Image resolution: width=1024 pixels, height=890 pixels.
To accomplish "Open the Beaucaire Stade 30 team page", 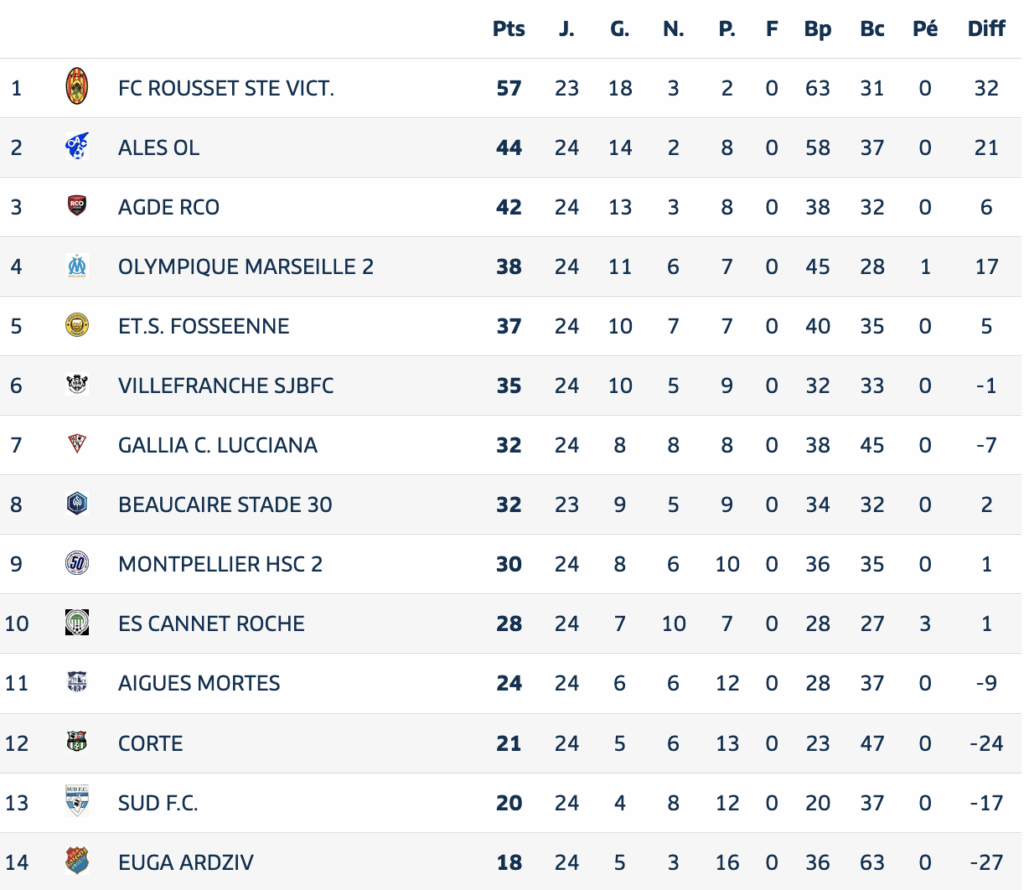I will click(225, 504).
